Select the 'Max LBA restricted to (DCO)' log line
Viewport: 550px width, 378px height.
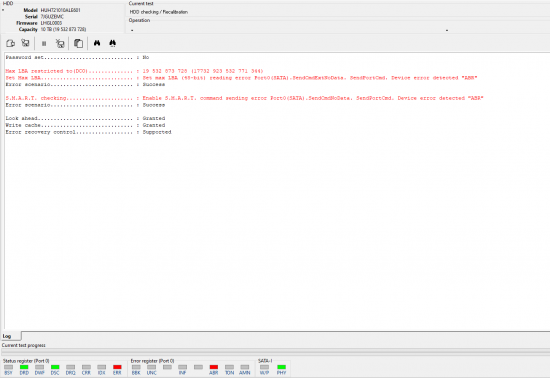pyautogui.click(x=134, y=71)
